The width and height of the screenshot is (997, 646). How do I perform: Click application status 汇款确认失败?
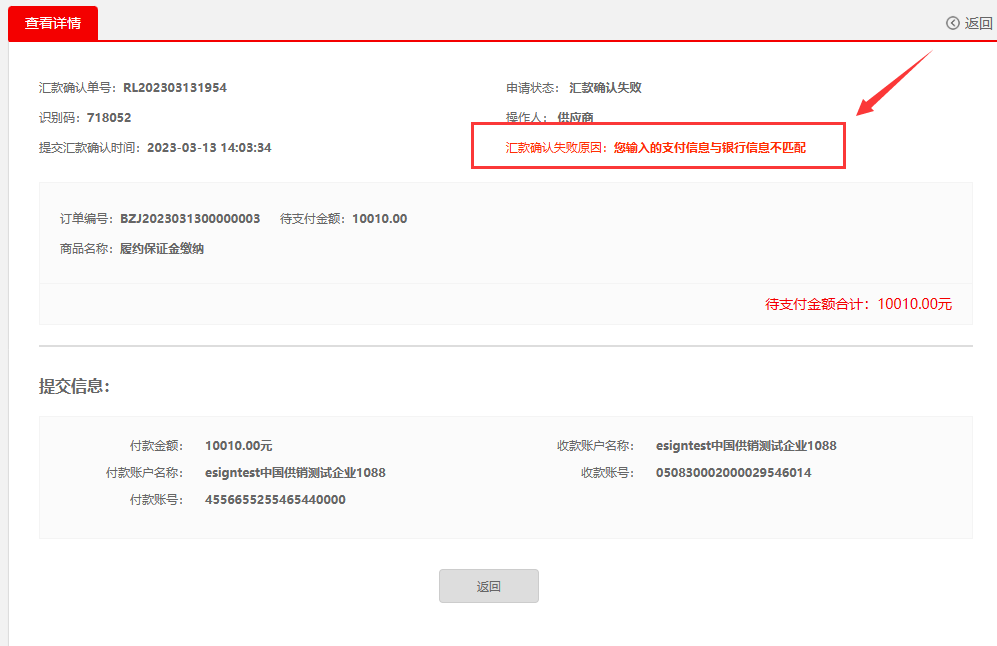(605, 88)
